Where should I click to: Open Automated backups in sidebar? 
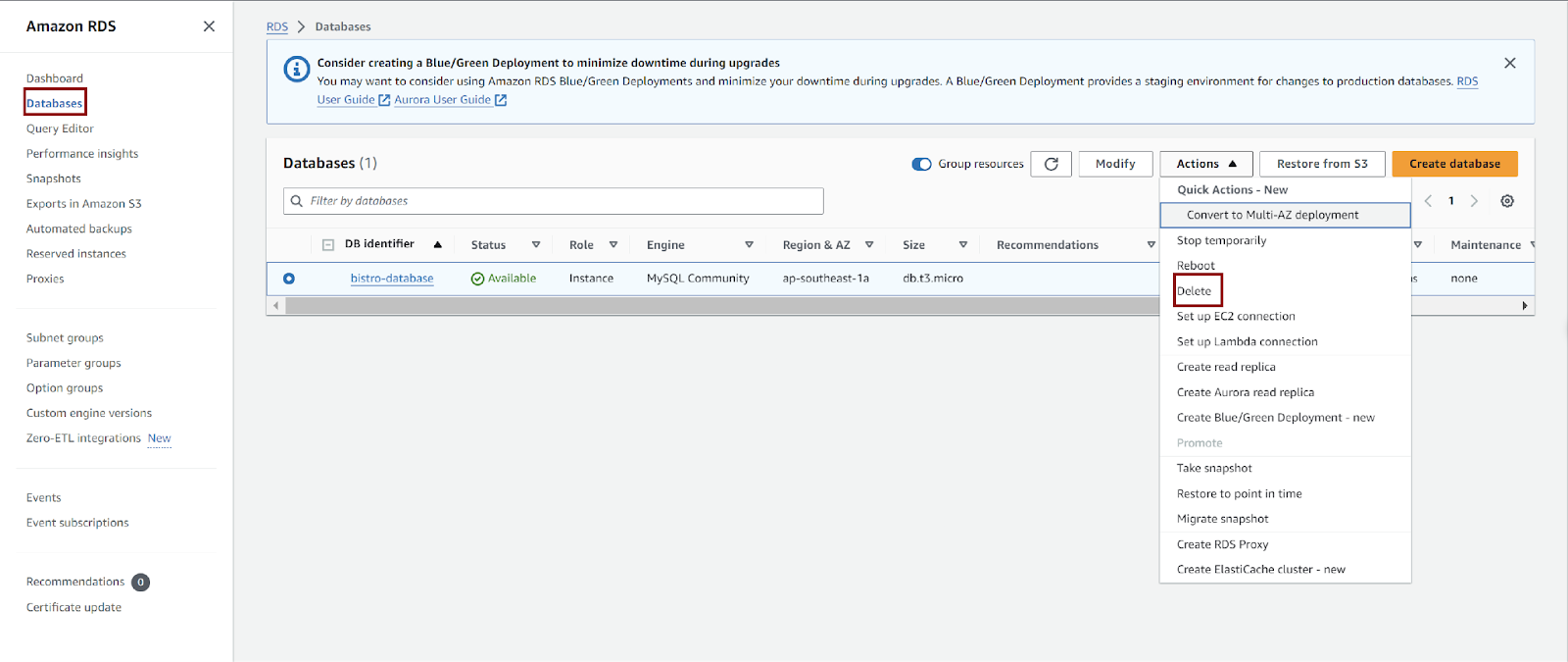click(79, 229)
